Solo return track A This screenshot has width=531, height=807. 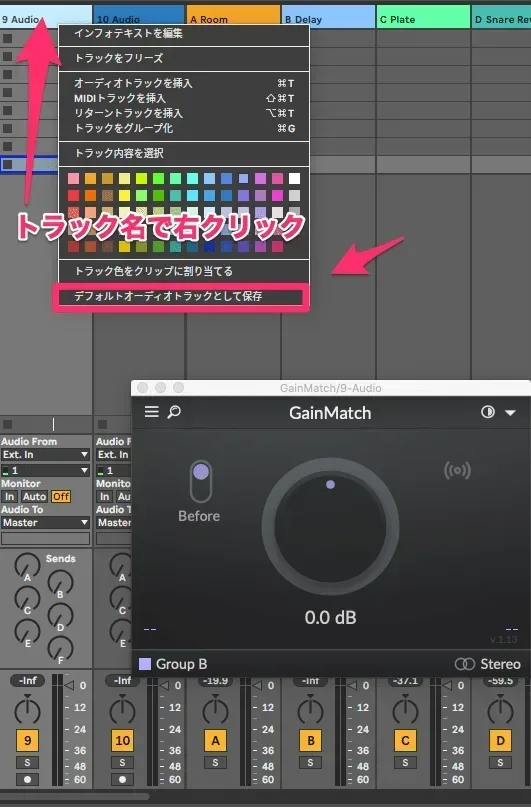tap(216, 763)
